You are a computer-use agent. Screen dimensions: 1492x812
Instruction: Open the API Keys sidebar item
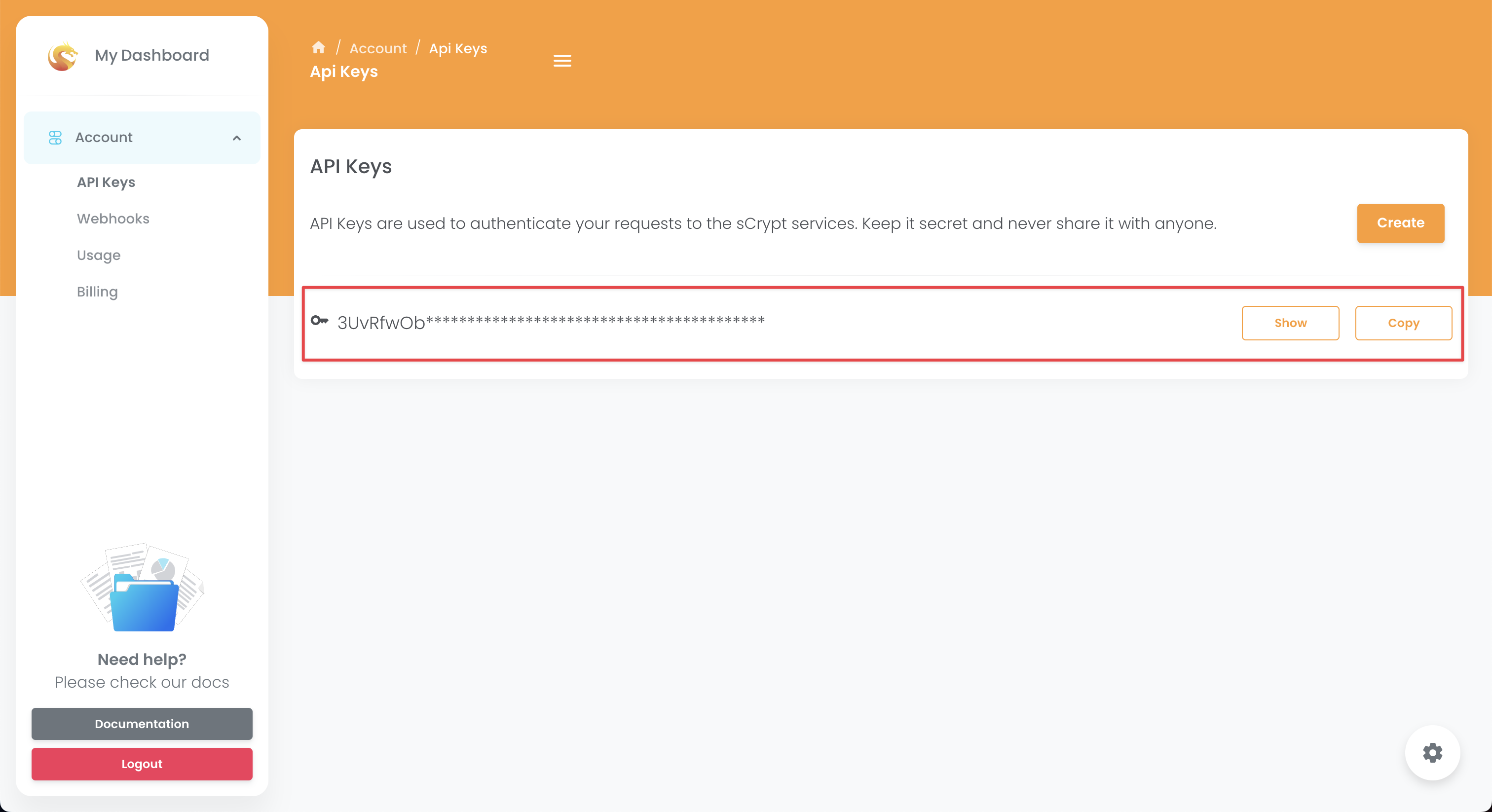tap(106, 183)
